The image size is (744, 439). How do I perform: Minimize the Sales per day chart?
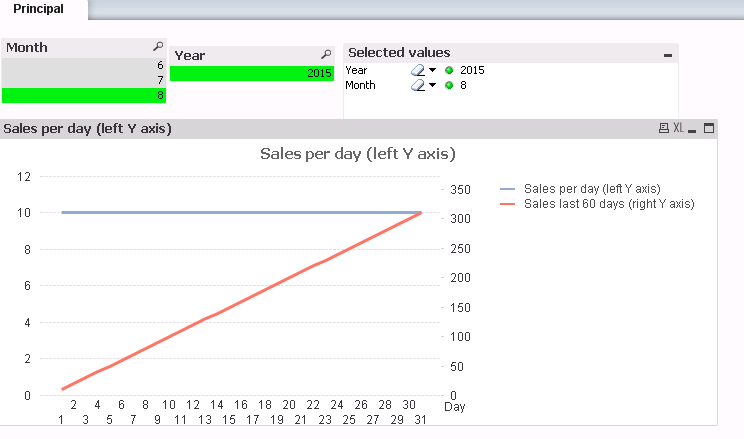(694, 128)
